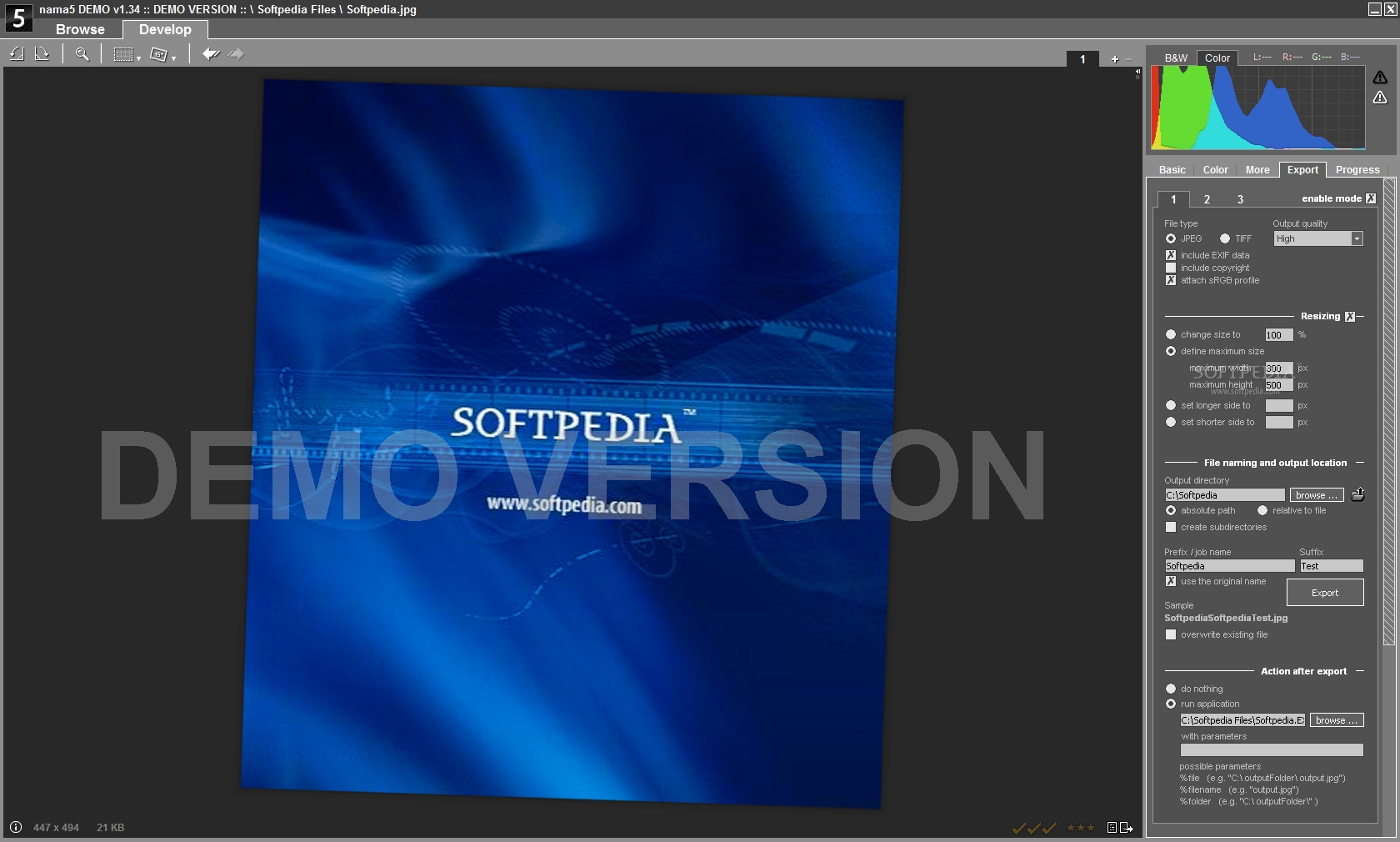1400x842 pixels.
Task: Select the 15° straighten tool
Action: click(158, 54)
